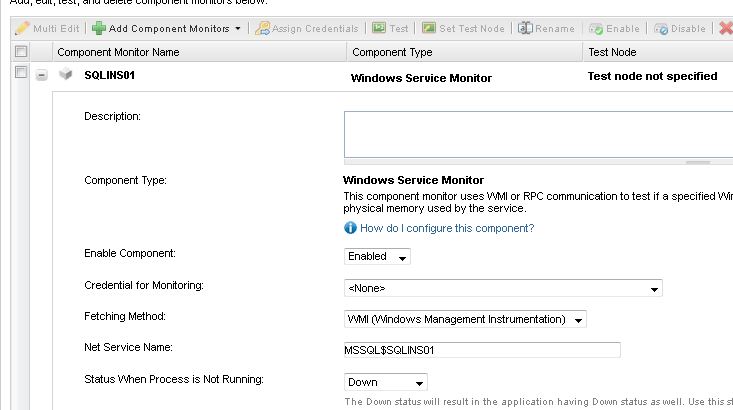This screenshot has width=733, height=410.
Task: Collapse the SQLINS01 component details
Action: [42, 75]
